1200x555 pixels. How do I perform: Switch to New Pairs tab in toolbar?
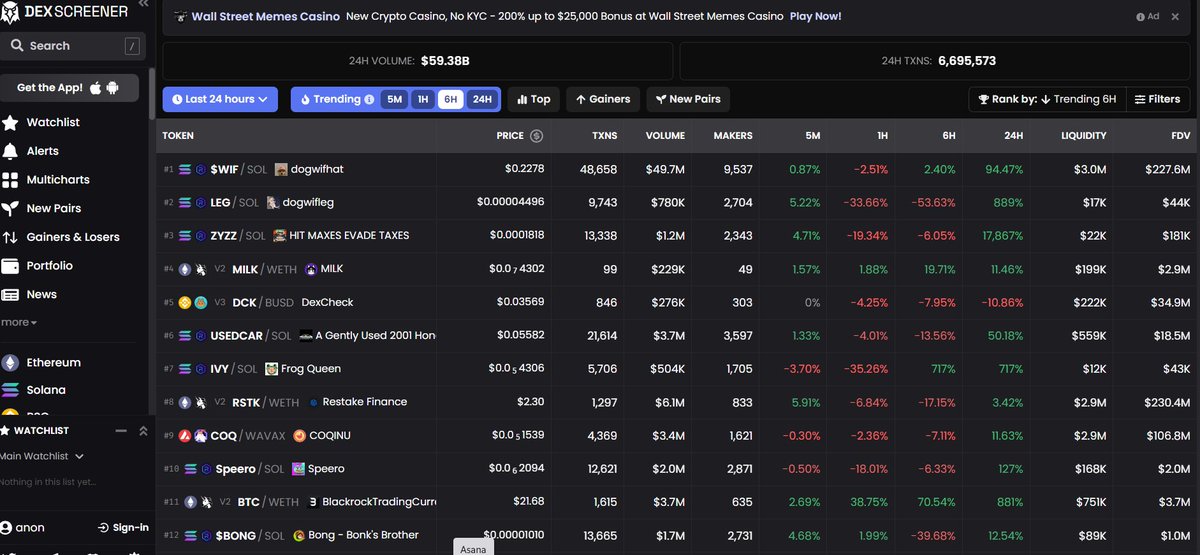(x=688, y=99)
